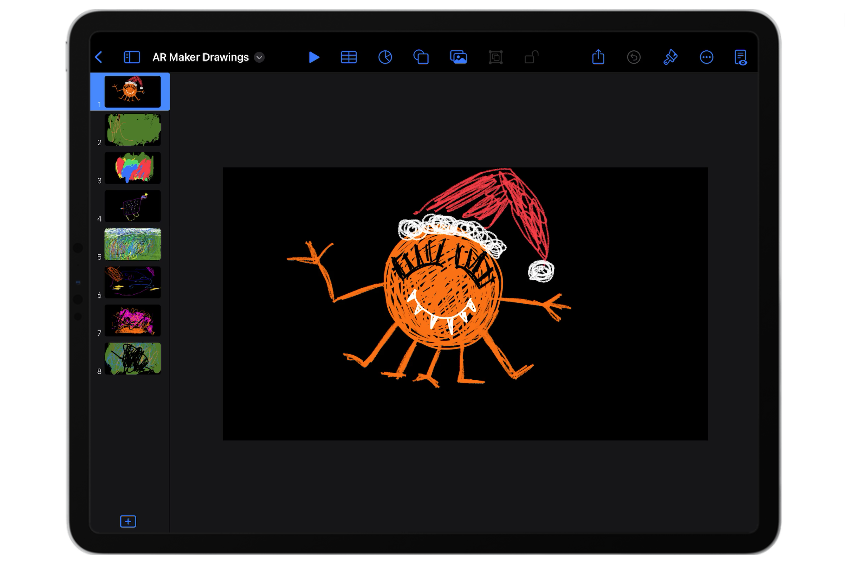Tap the Undo button
Image resolution: width=845 pixels, height=563 pixels.
pos(634,58)
